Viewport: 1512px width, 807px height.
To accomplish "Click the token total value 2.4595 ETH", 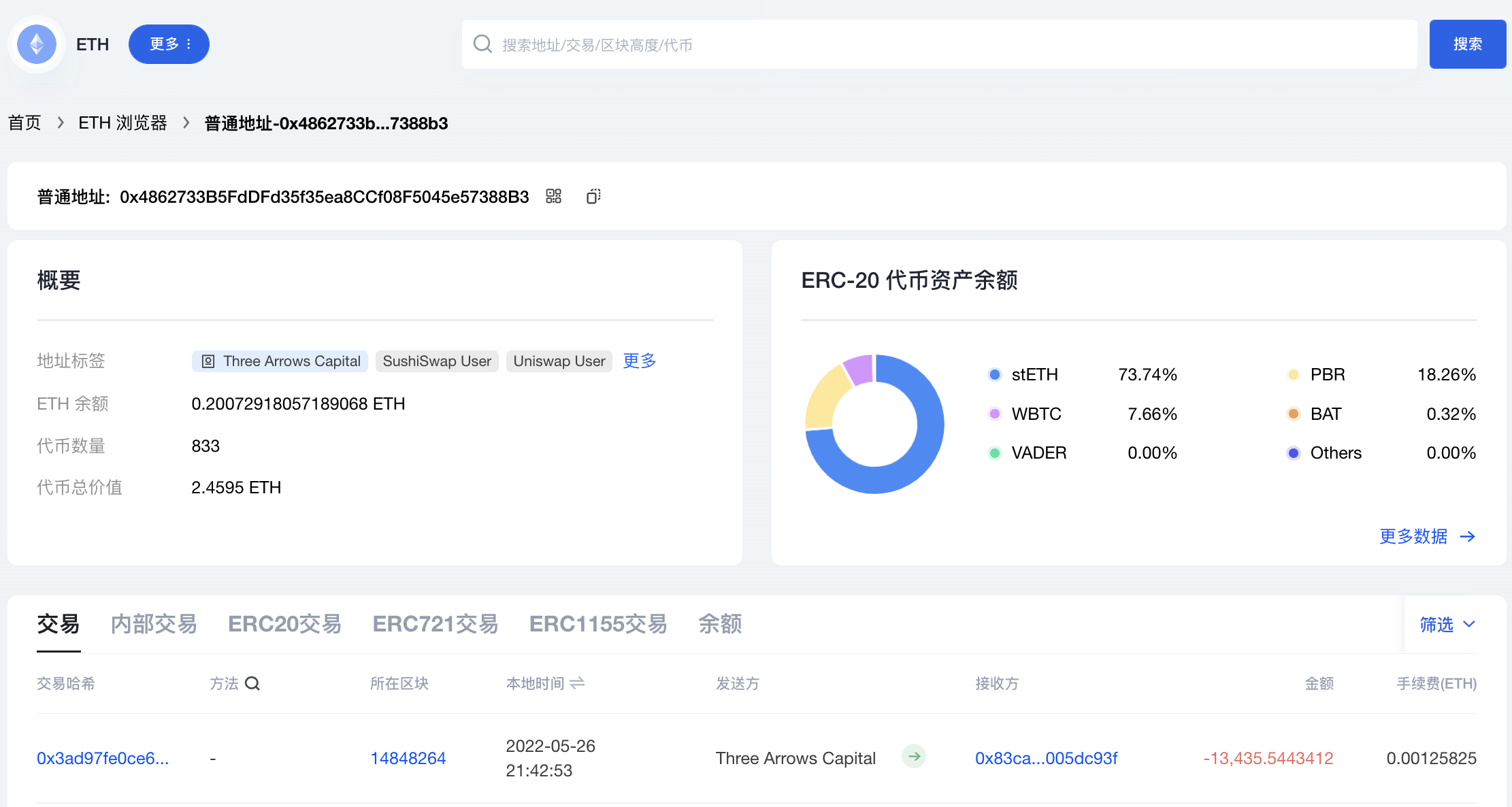I will pos(236,488).
